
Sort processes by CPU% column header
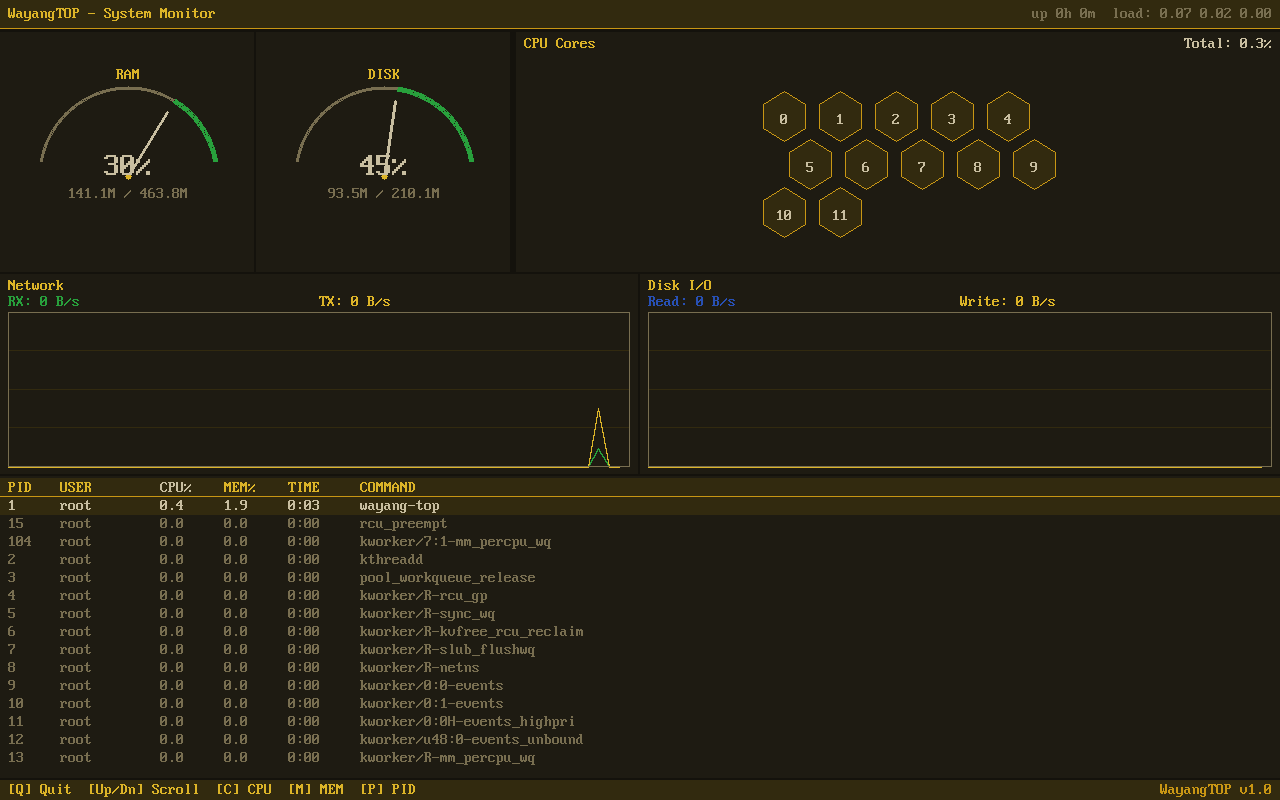click(175, 487)
